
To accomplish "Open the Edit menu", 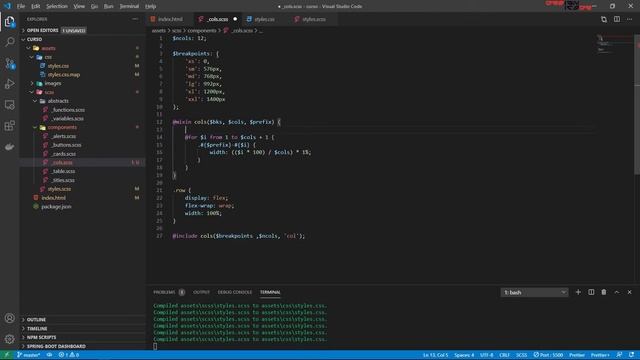I will tap(36, 6).
